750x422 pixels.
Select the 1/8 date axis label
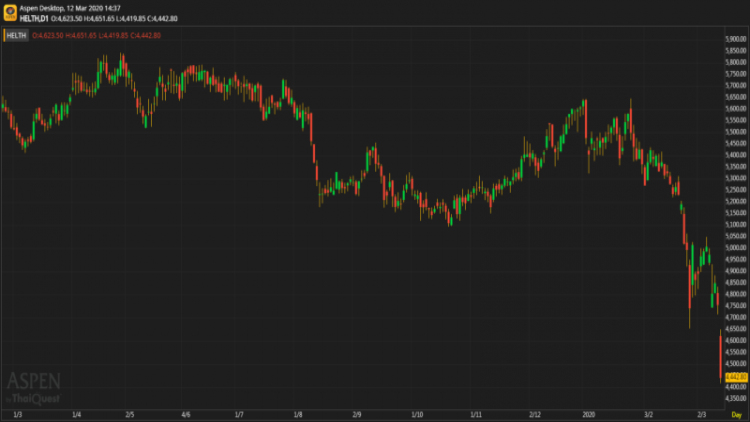(x=298, y=414)
